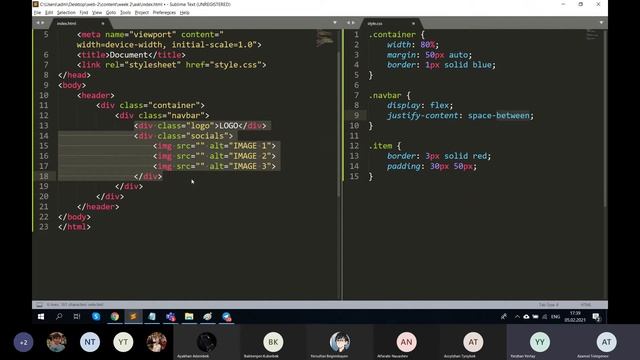
Task: Click the right pane vertical scrollbar
Action: pos(605,118)
